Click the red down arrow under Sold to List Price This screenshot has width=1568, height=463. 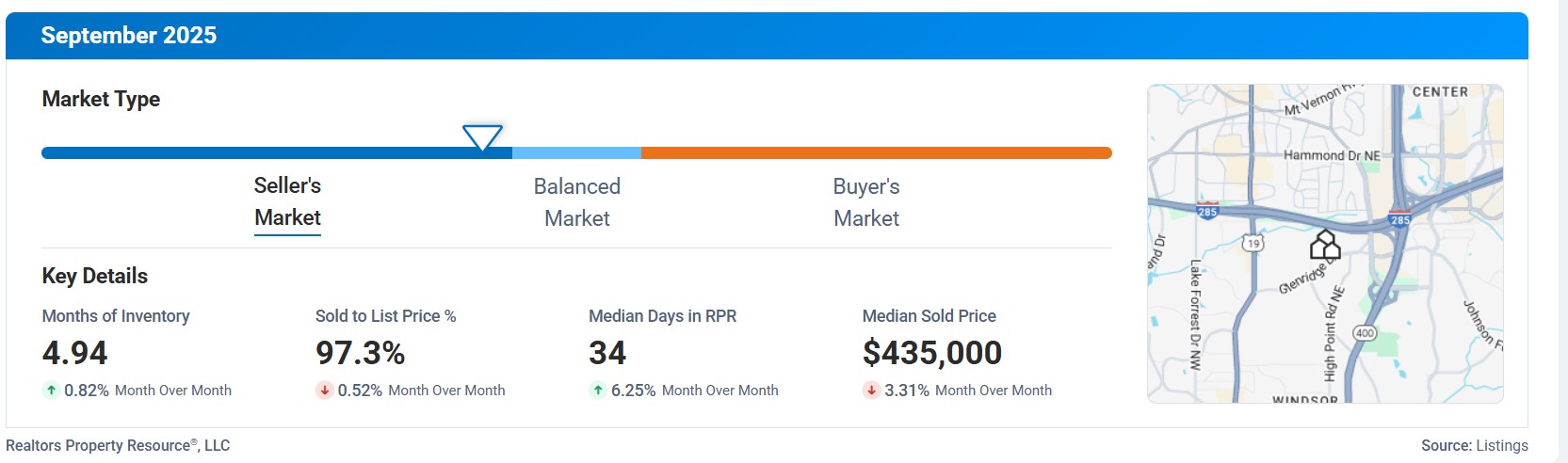pyautogui.click(x=324, y=390)
